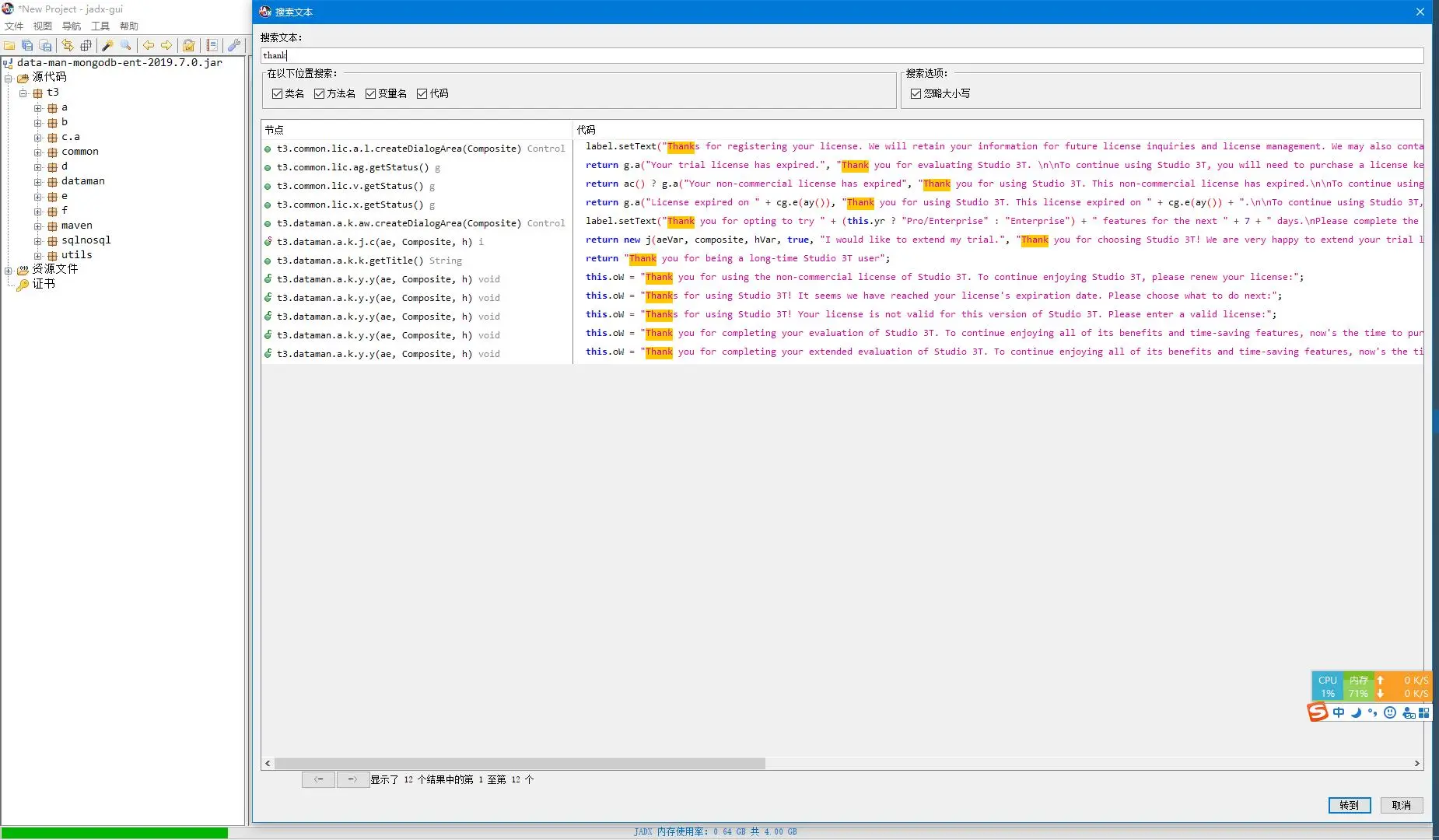The image size is (1439, 840).
Task: Click the four-squares toolbox icon in IME bar
Action: (x=1423, y=712)
